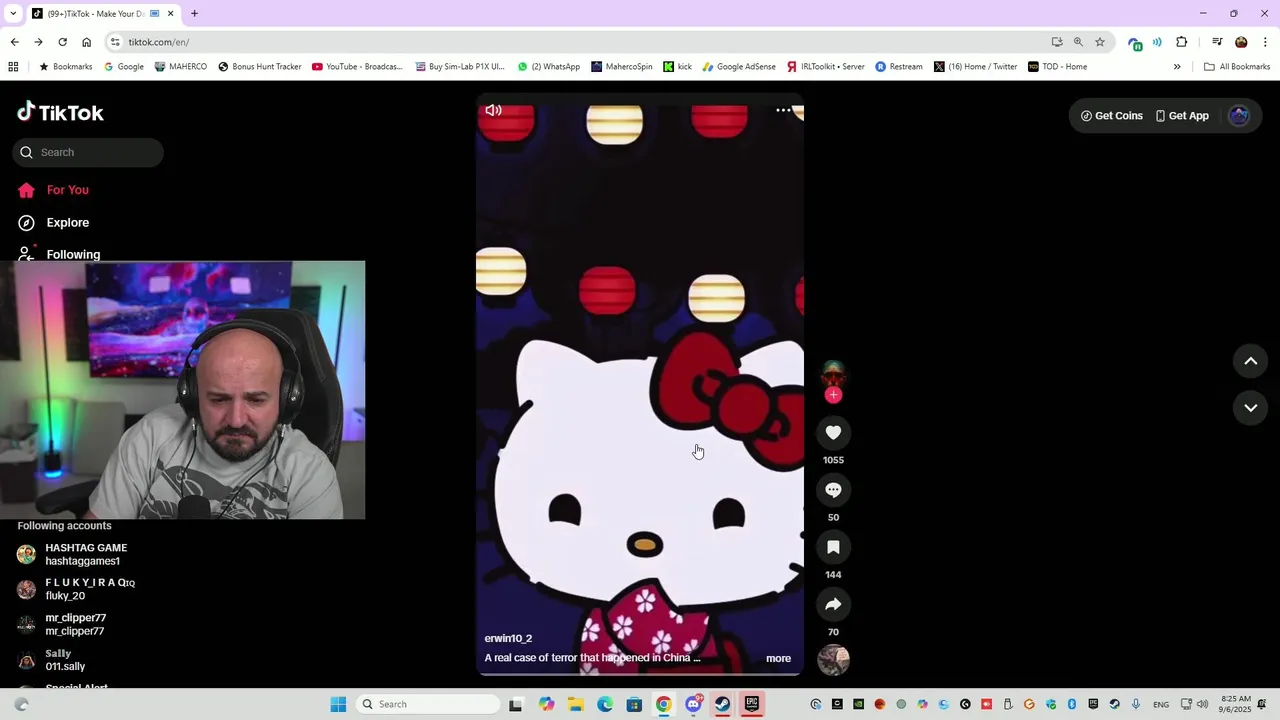Open the TOD - Home bookmark
The image size is (1280, 720).
[x=1057, y=67]
